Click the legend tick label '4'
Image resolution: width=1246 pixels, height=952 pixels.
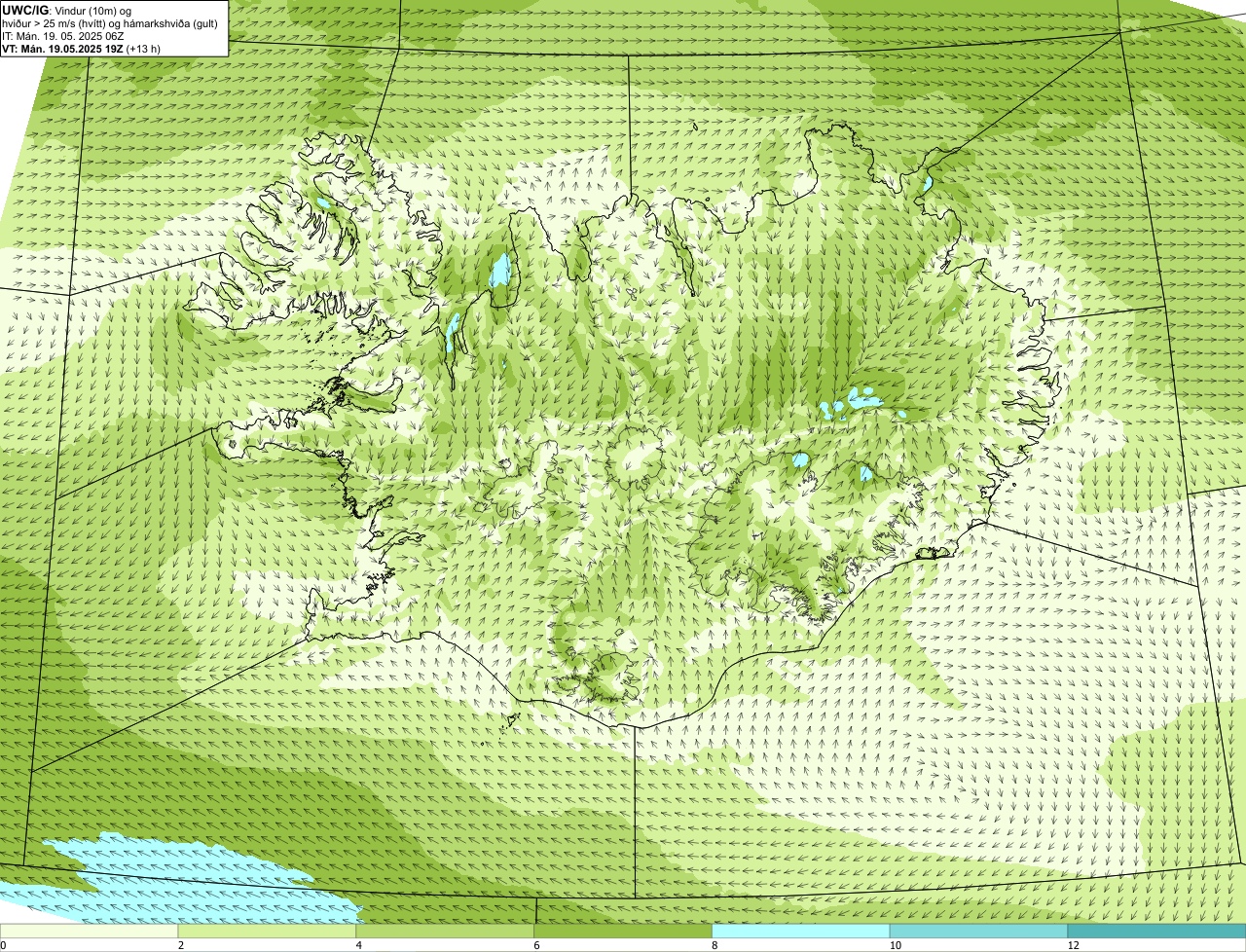click(x=358, y=945)
